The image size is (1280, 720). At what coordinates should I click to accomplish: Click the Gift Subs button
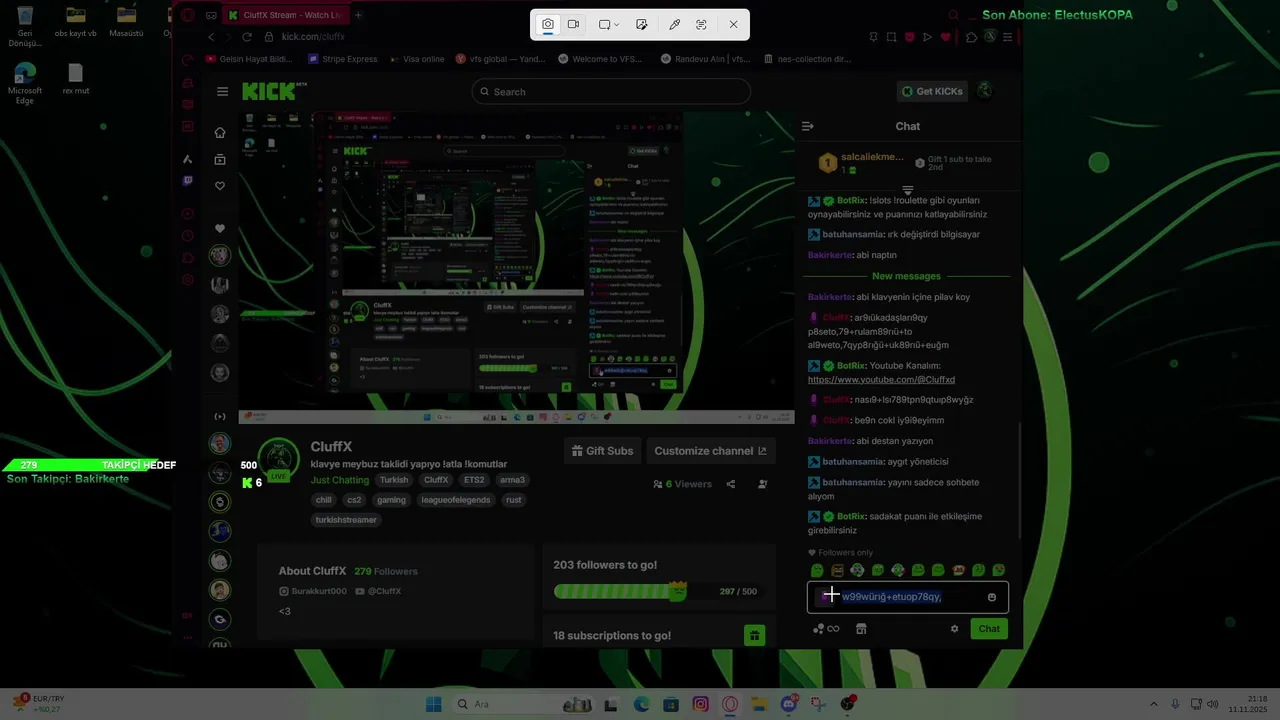pos(602,451)
